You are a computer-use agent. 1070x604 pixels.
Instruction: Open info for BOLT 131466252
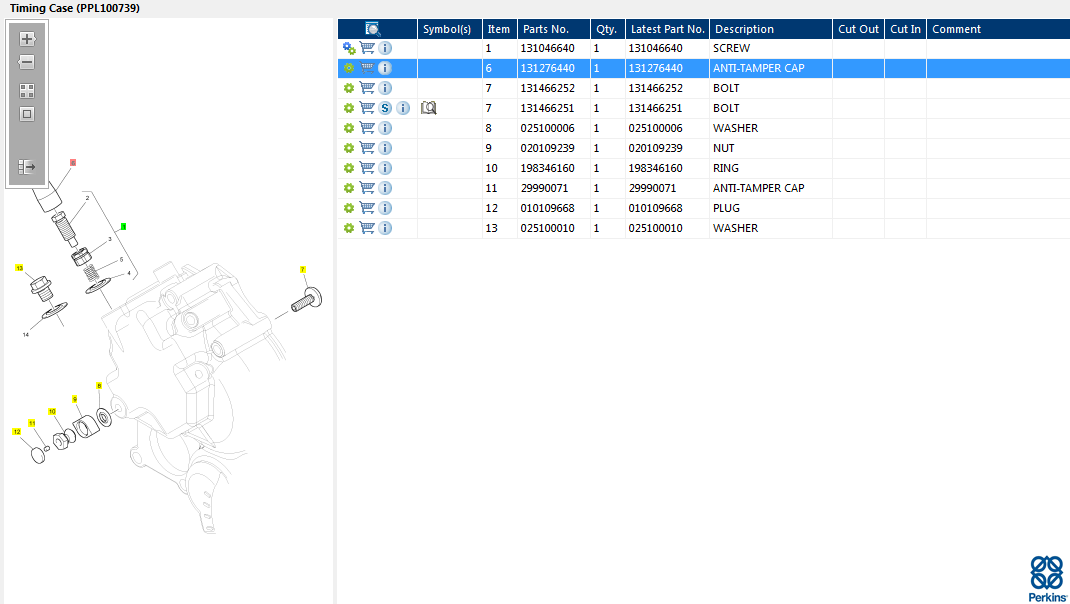[x=385, y=88]
